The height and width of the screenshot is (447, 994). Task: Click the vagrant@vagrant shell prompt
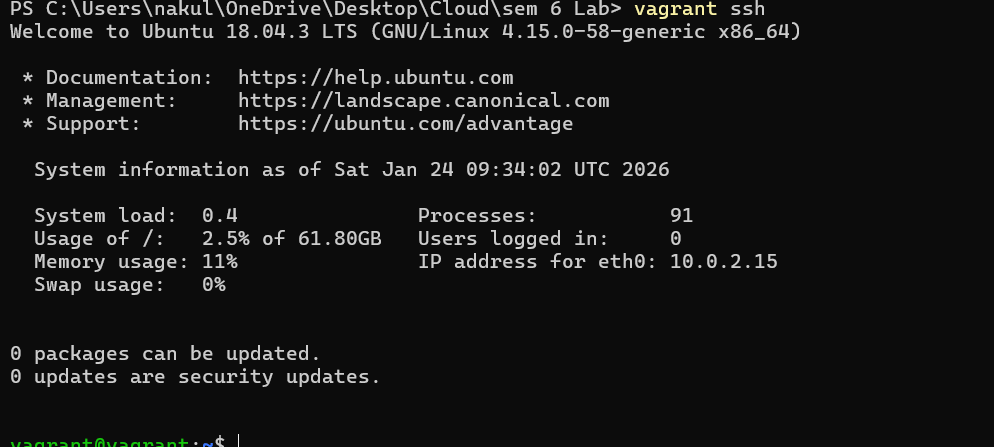tap(108, 442)
